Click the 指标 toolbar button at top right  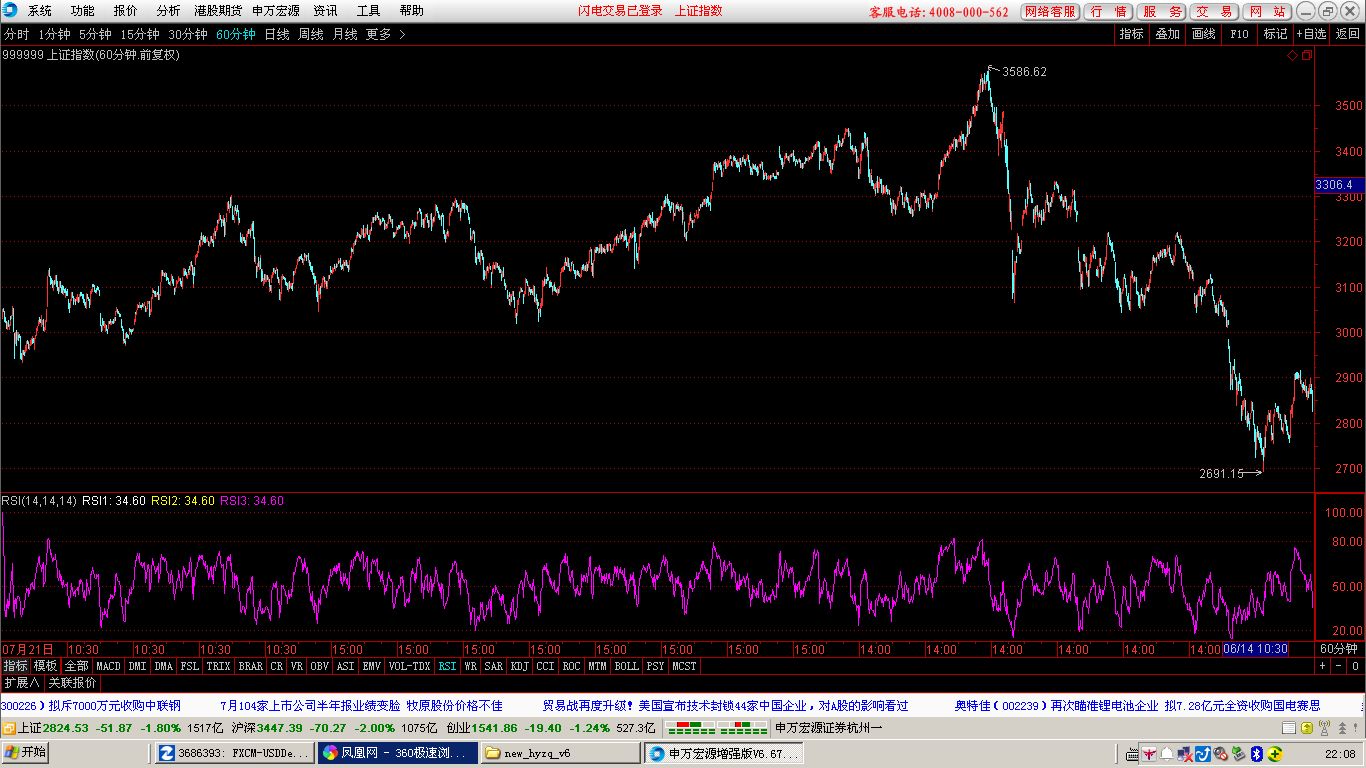tap(1132, 34)
